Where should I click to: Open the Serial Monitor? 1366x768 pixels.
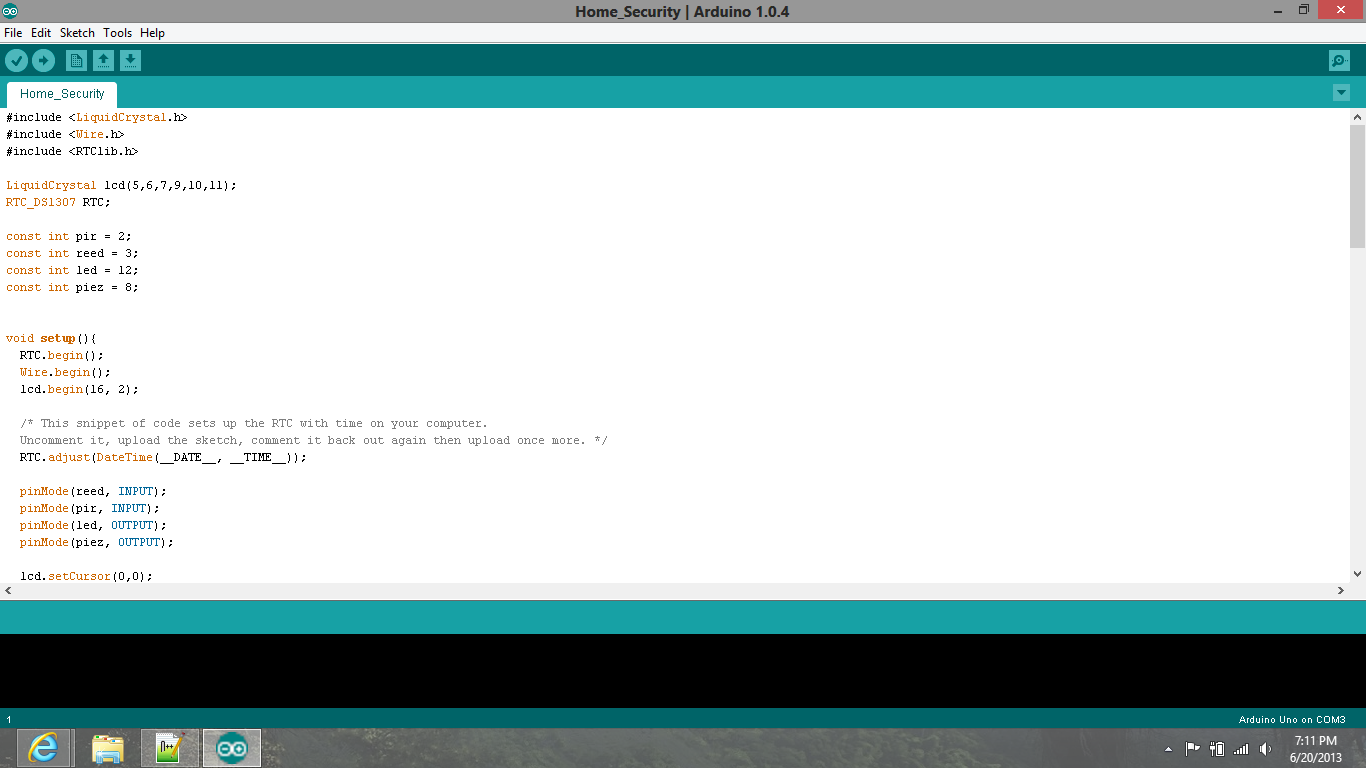(x=1339, y=60)
